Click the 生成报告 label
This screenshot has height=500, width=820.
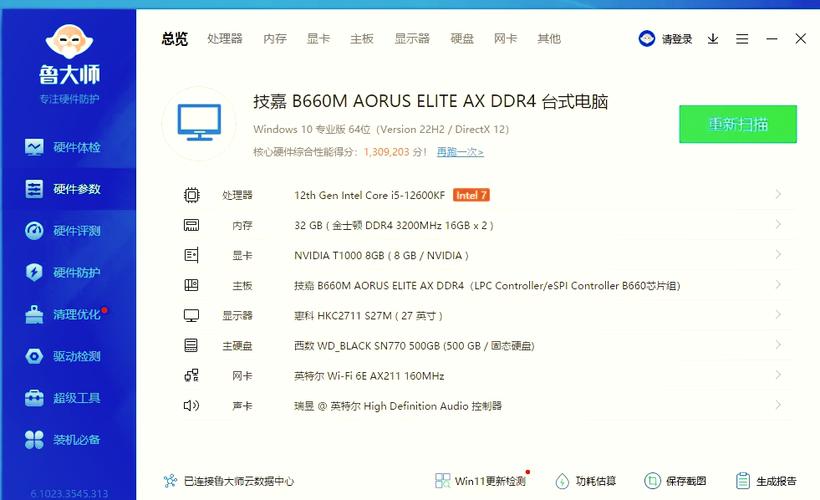pos(776,481)
